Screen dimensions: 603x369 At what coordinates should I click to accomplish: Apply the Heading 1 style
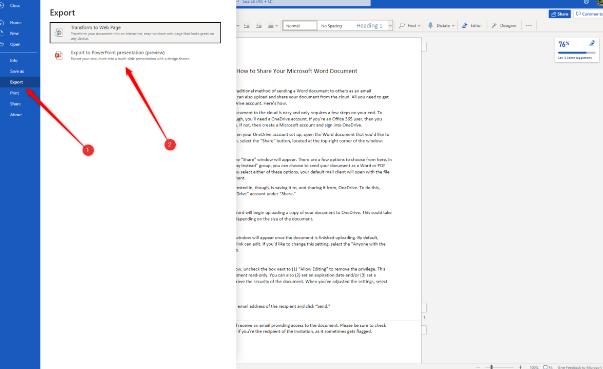point(370,26)
